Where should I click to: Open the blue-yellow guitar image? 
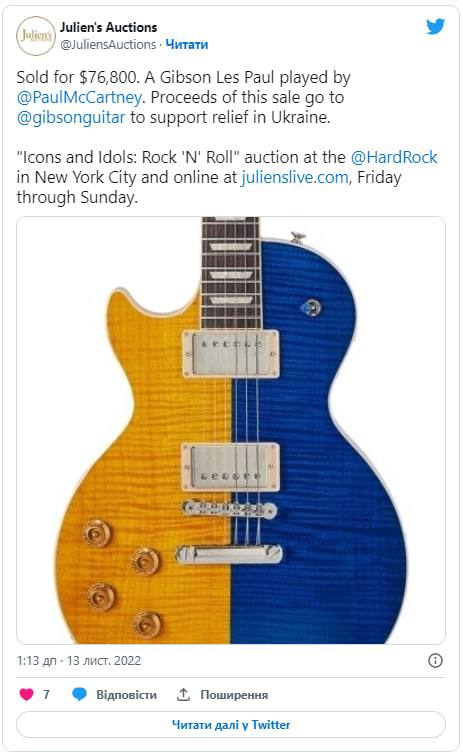(x=231, y=430)
